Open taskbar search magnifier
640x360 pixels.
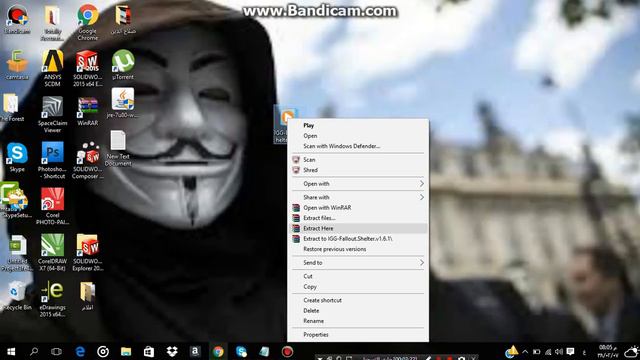click(x=34, y=351)
